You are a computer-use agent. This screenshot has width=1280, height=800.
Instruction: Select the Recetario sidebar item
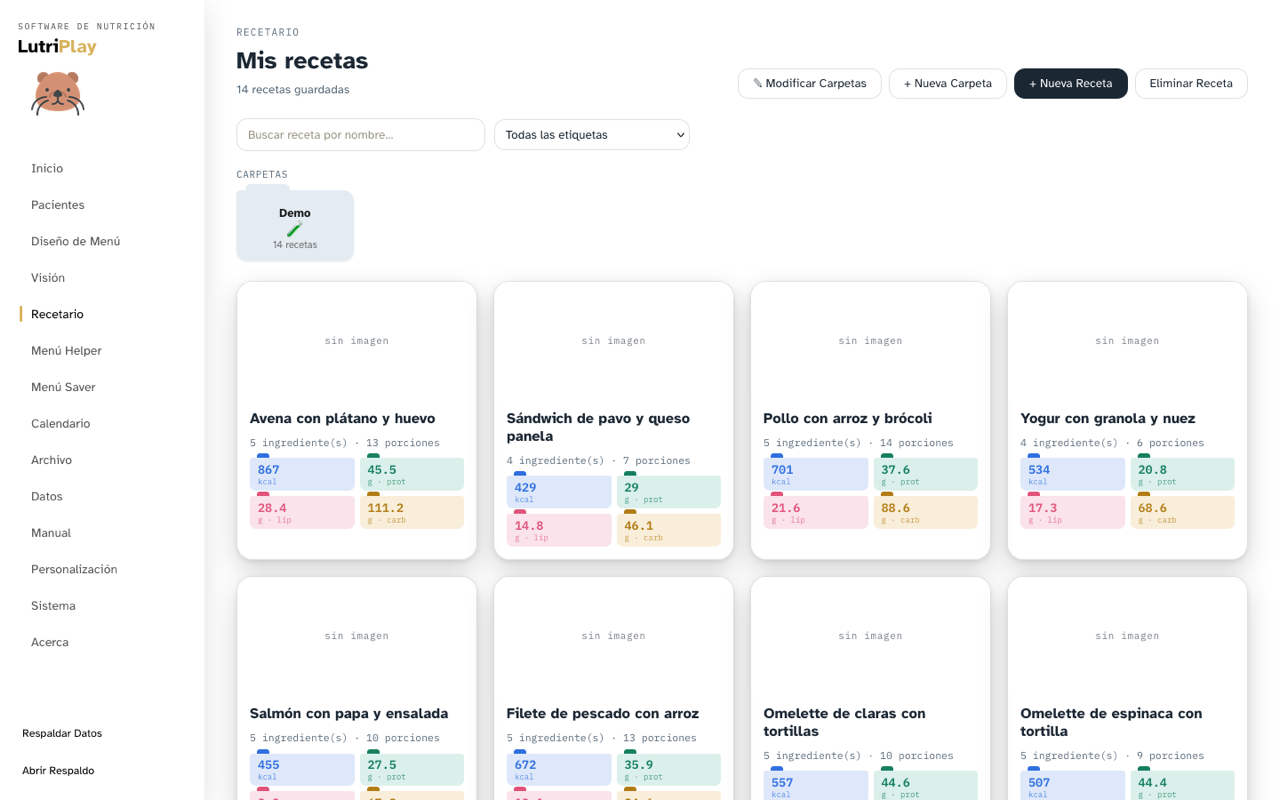coord(57,314)
